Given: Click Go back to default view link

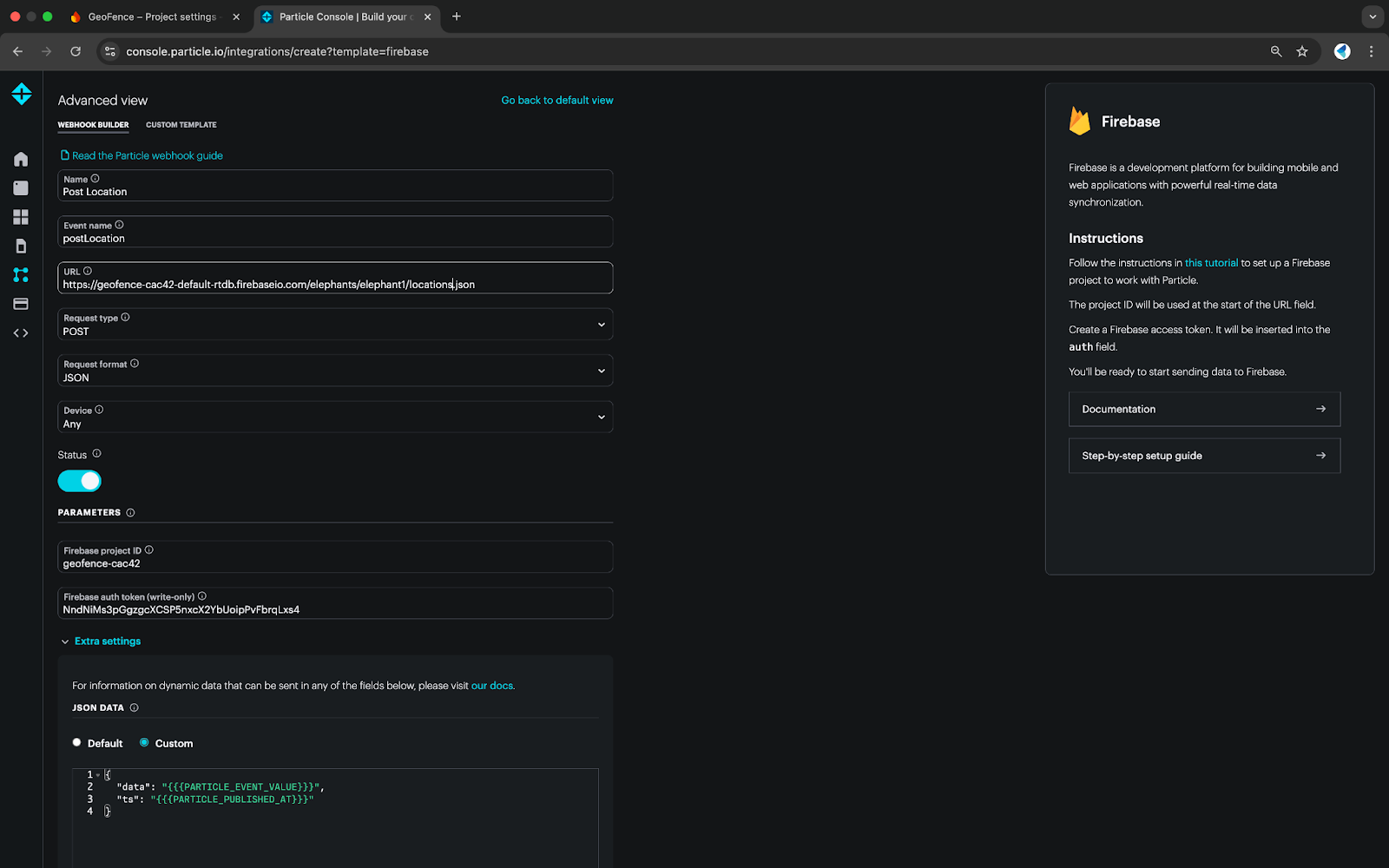Looking at the screenshot, I should tap(556, 101).
